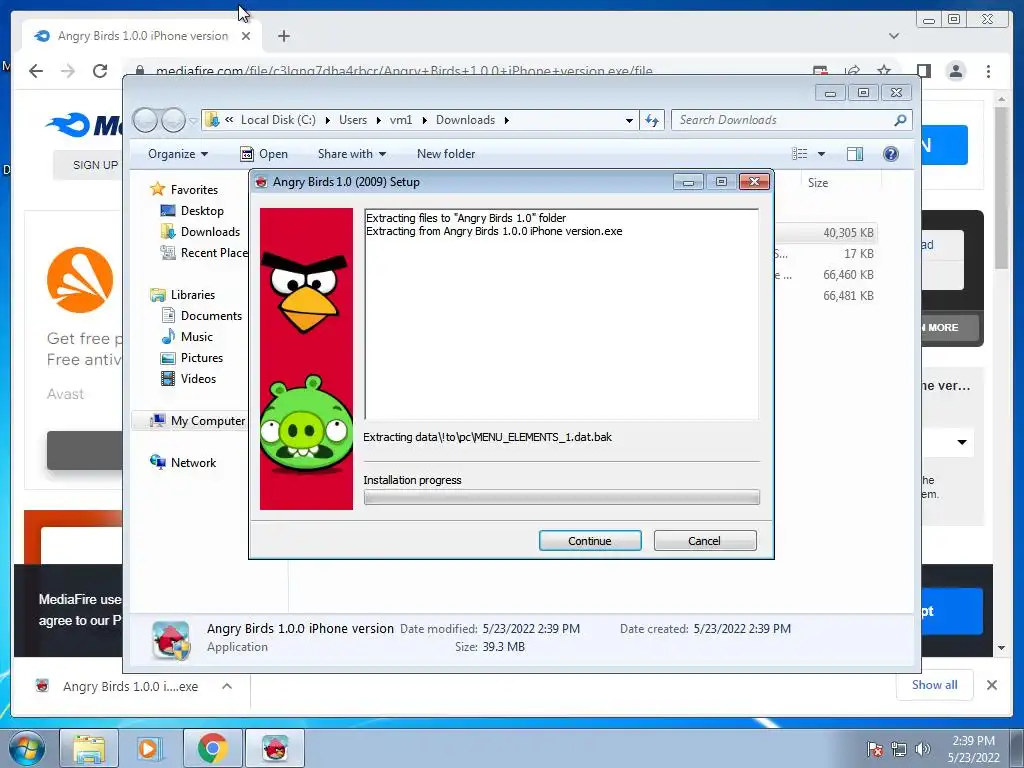Expand the Share with menu
The image size is (1024, 768).
click(352, 154)
